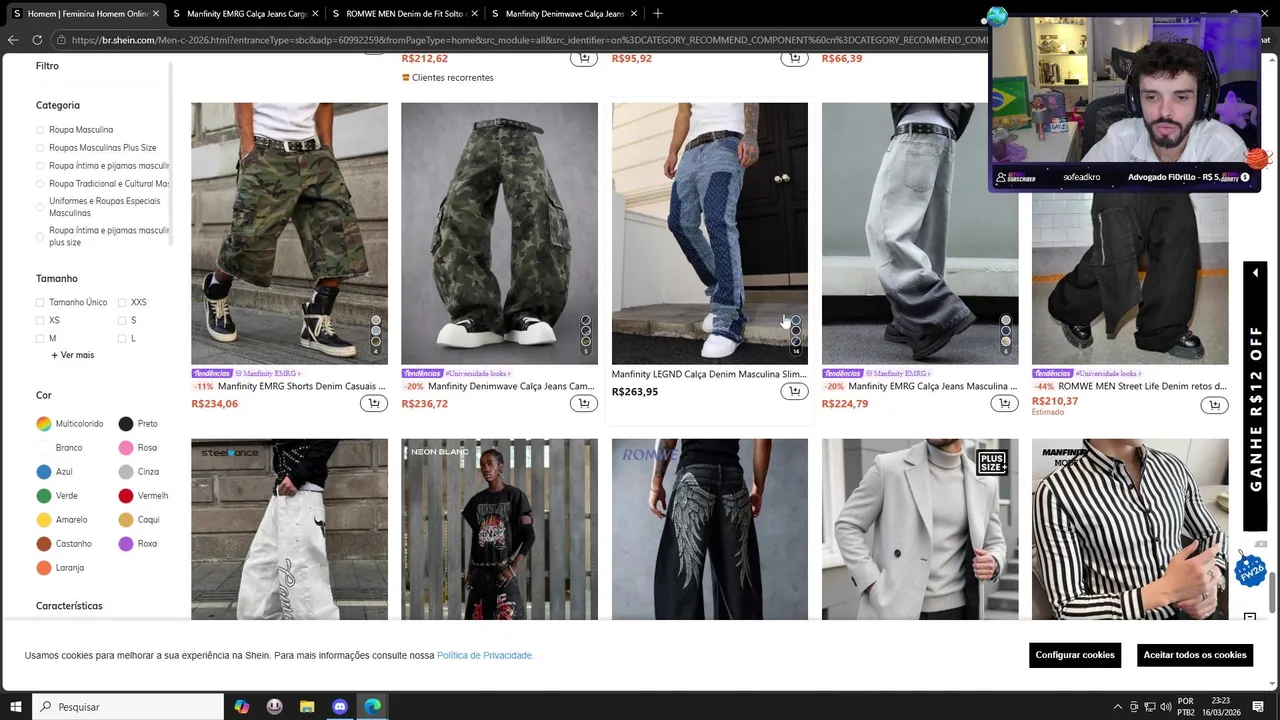Open ROMWE MEN Street Life Denim title
The width and height of the screenshot is (1280, 720).
pyautogui.click(x=1142, y=386)
